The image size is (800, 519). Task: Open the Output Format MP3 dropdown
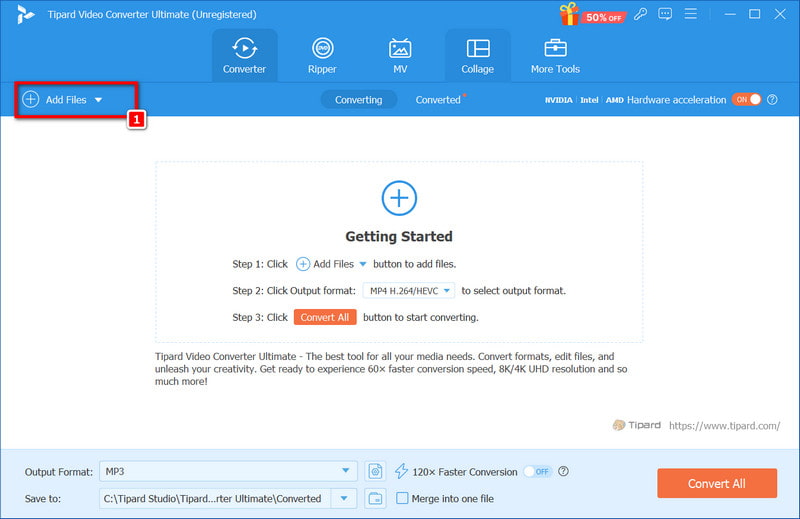pyautogui.click(x=228, y=471)
